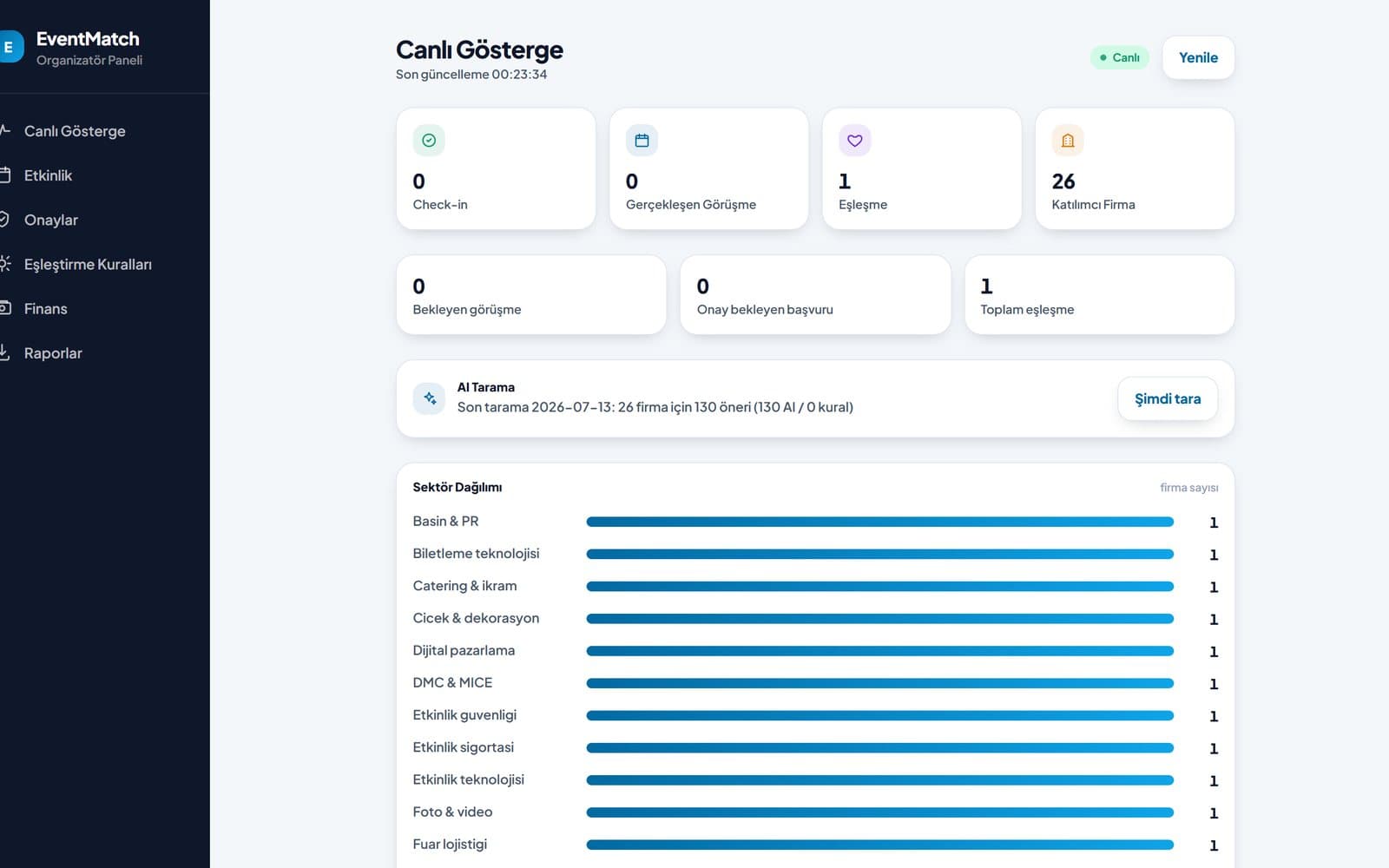Click the Etkinlik guvenligi row label
Image resolution: width=1389 pixels, height=868 pixels.
464,714
